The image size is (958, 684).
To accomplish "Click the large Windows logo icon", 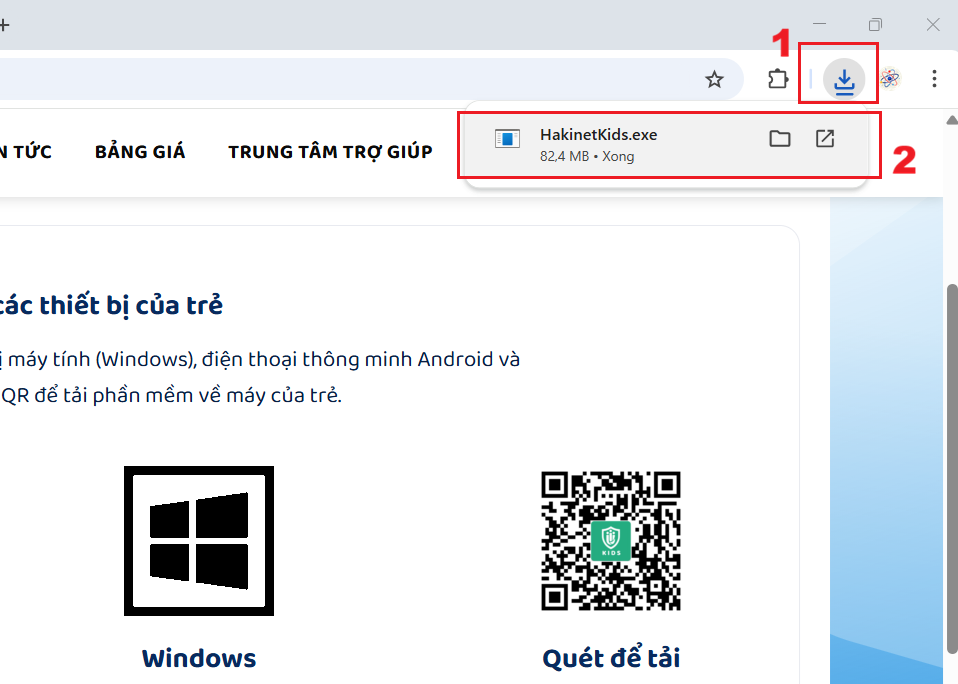I will pos(198,540).
